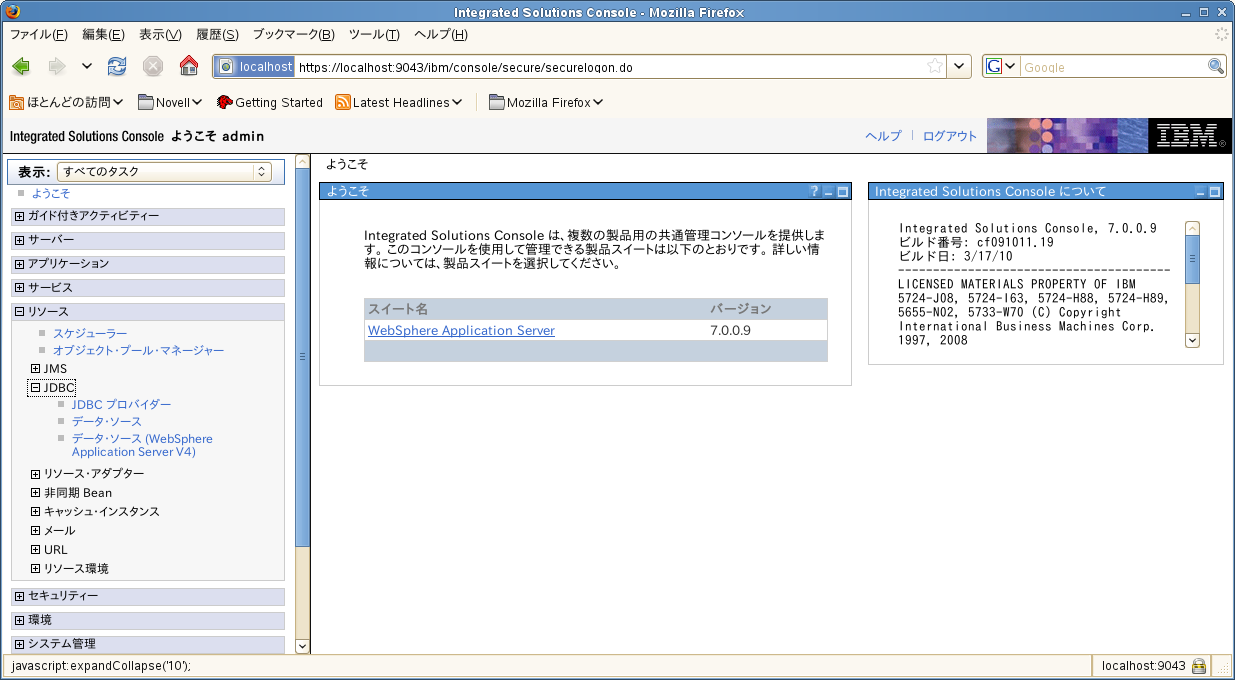Click the up arrow of navigation scrollbar

(303, 161)
